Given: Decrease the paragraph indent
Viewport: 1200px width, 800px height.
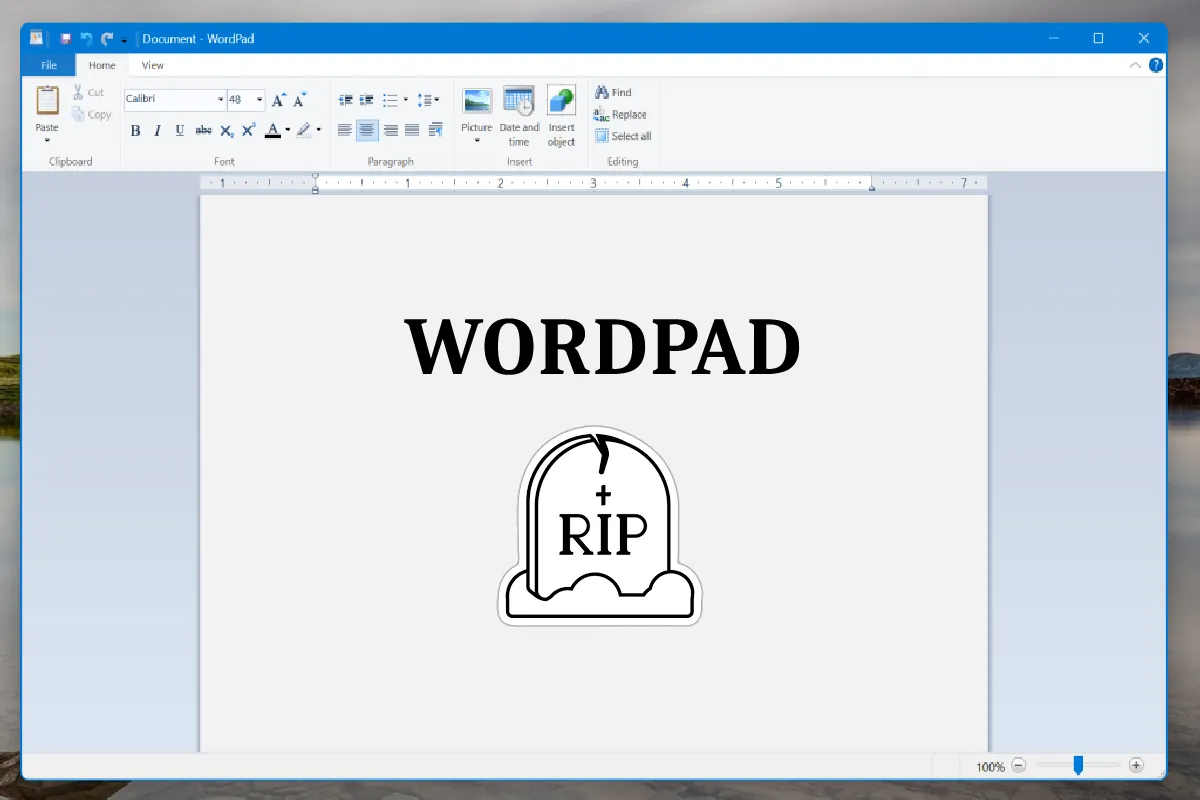Looking at the screenshot, I should (x=346, y=100).
